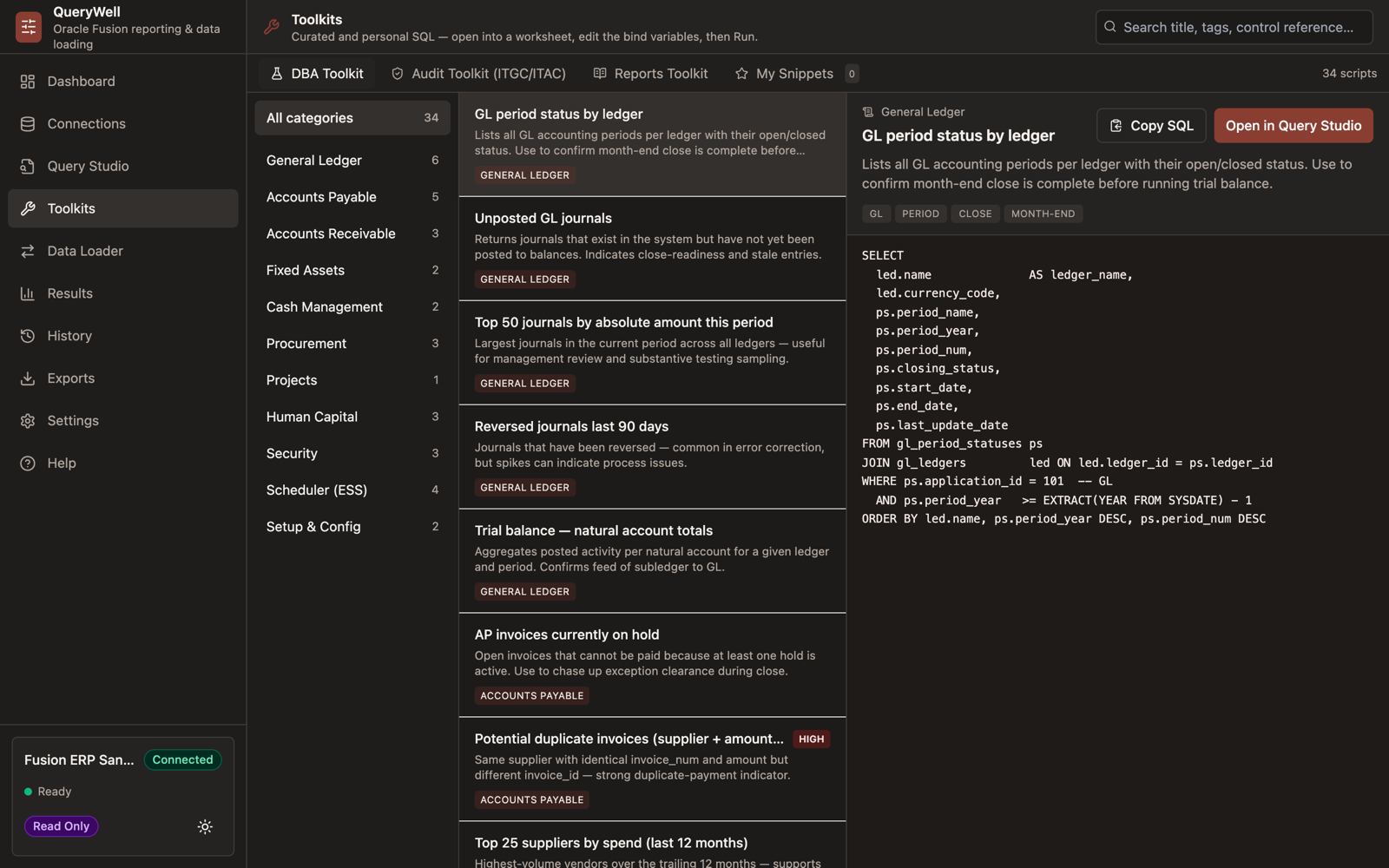Click the shield icon on Audit Toolkit tab

click(398, 74)
